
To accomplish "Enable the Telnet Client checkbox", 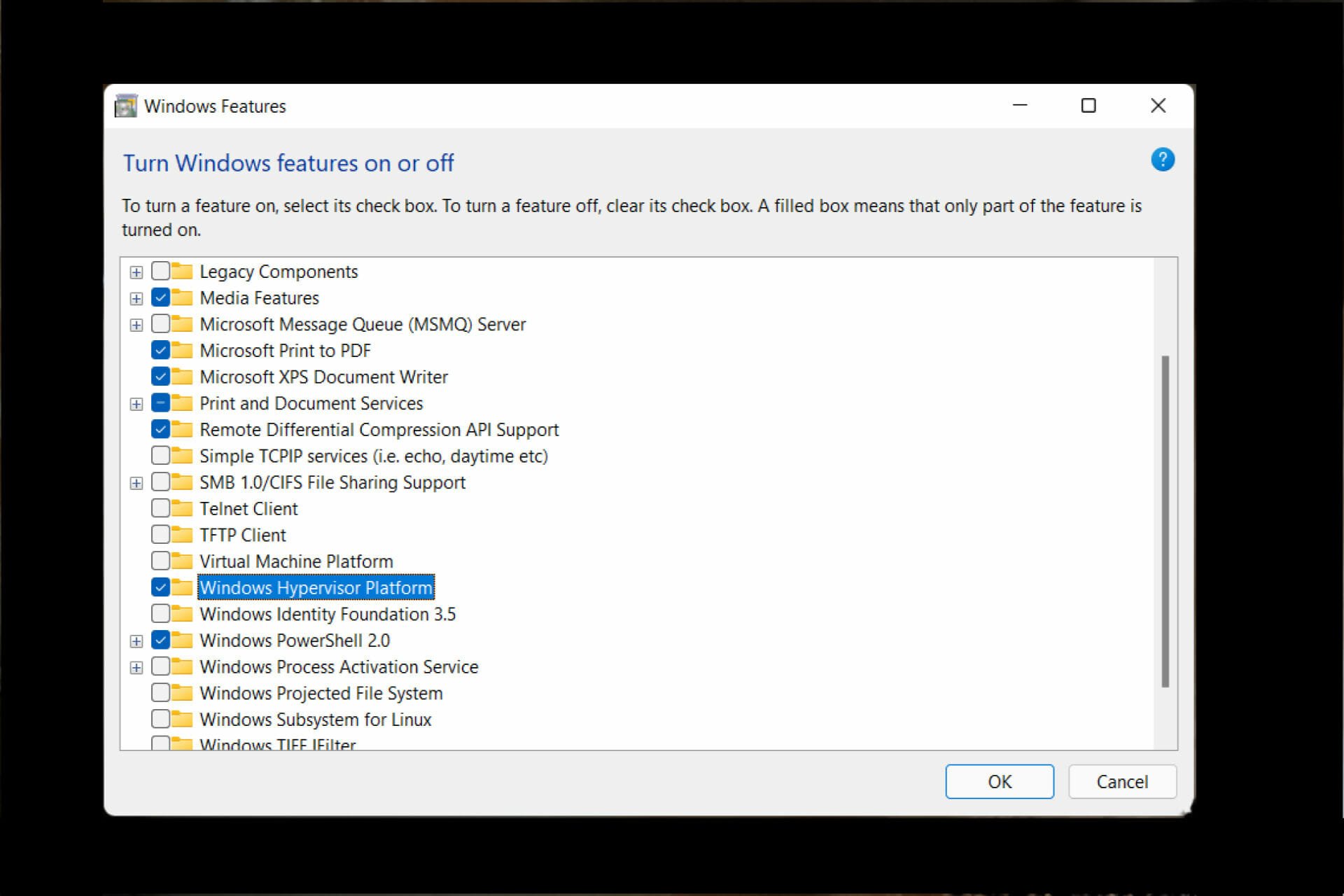I will 160,508.
